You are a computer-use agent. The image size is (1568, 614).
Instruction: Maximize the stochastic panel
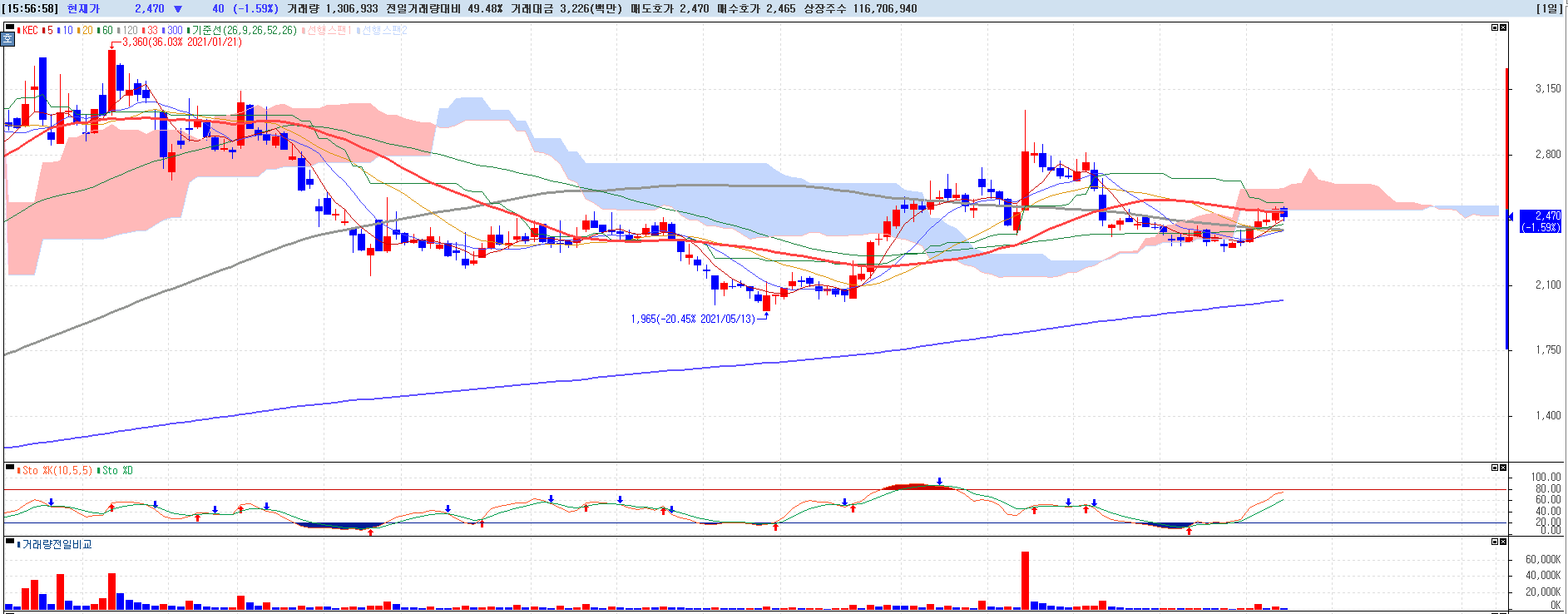(1494, 468)
